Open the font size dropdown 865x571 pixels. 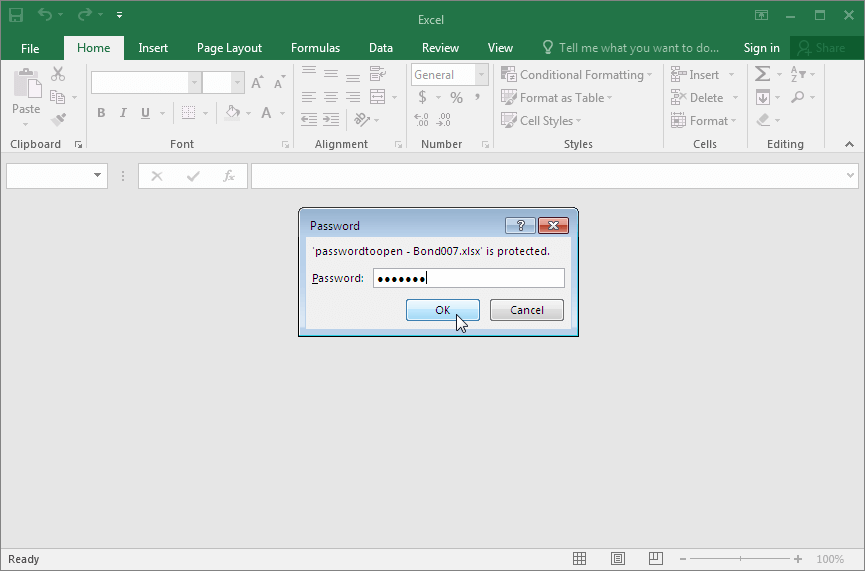click(x=237, y=83)
